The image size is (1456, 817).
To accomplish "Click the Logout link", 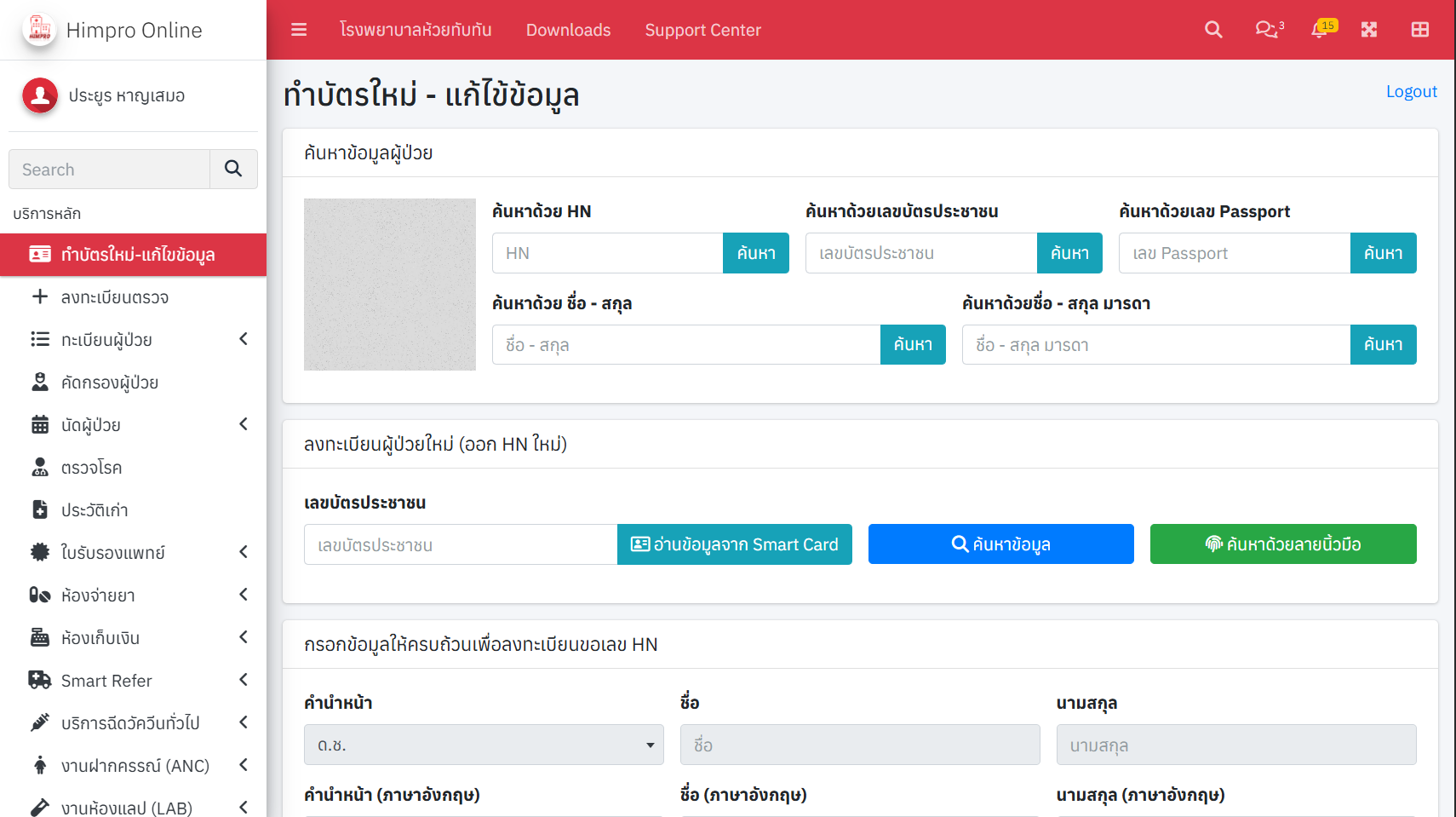I will (1411, 91).
